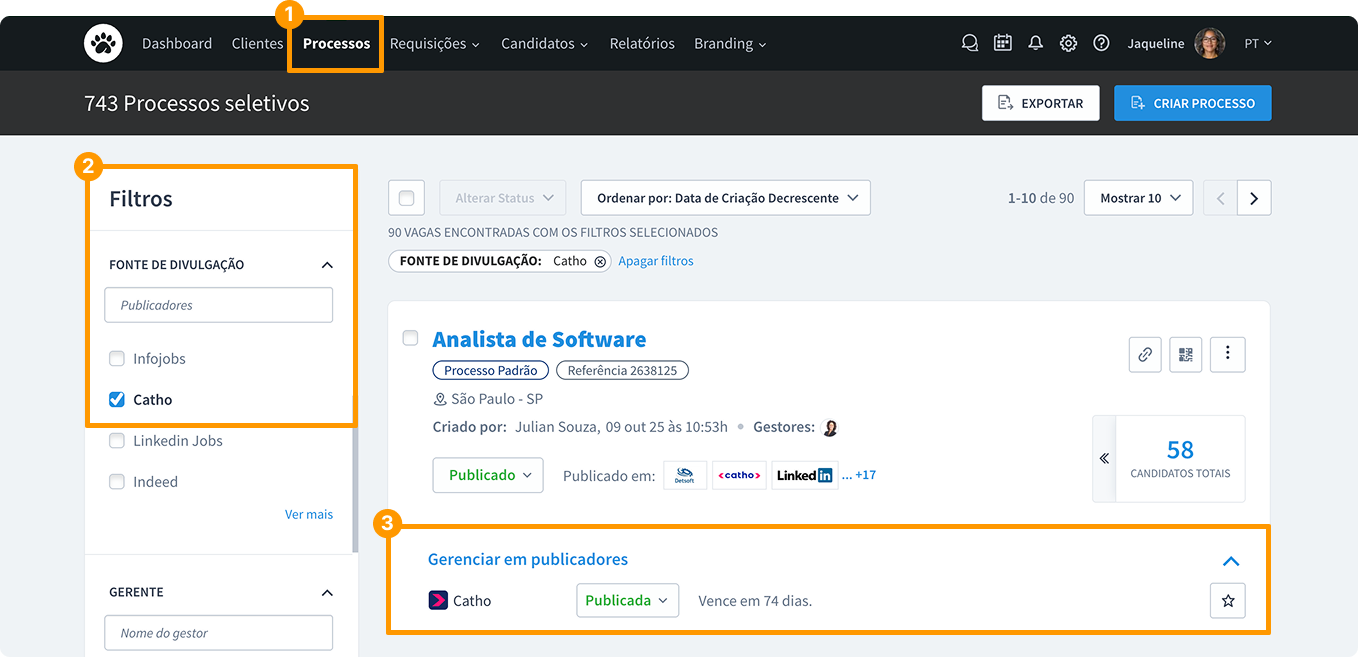This screenshot has height=657, width=1358.
Task: Copy job link via chain icon
Action: 1145,354
